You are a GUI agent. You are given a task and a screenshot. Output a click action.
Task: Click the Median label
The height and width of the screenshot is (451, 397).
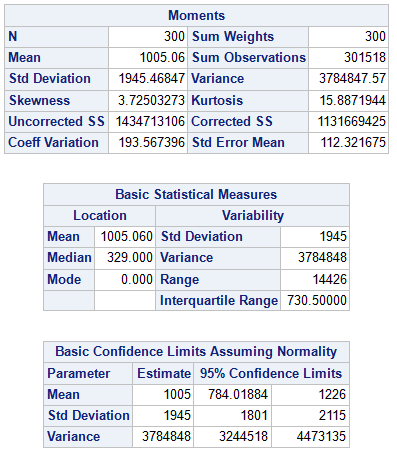69,257
